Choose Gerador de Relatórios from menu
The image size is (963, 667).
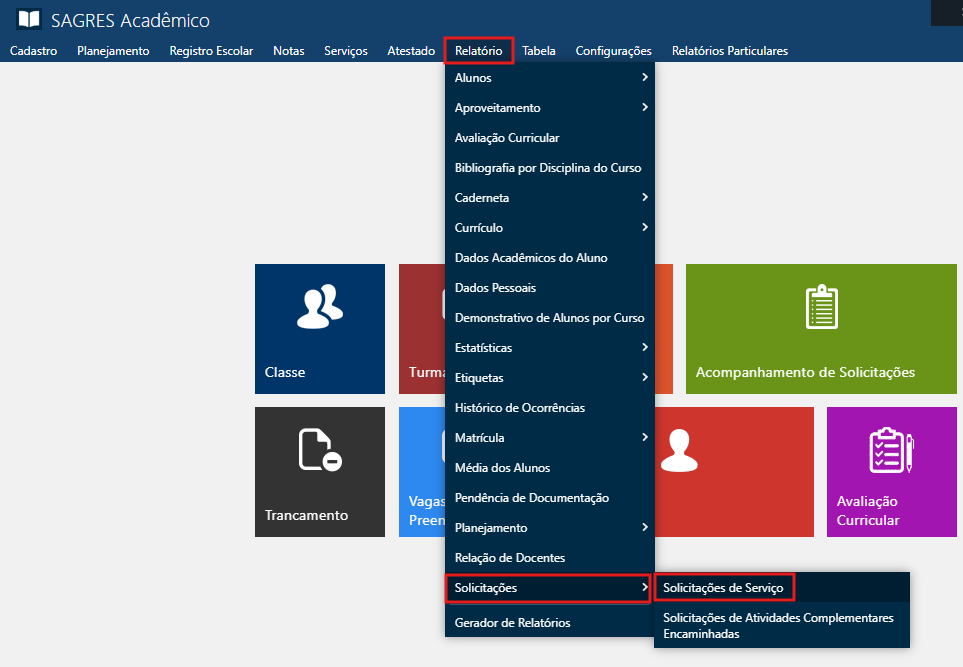pos(512,623)
